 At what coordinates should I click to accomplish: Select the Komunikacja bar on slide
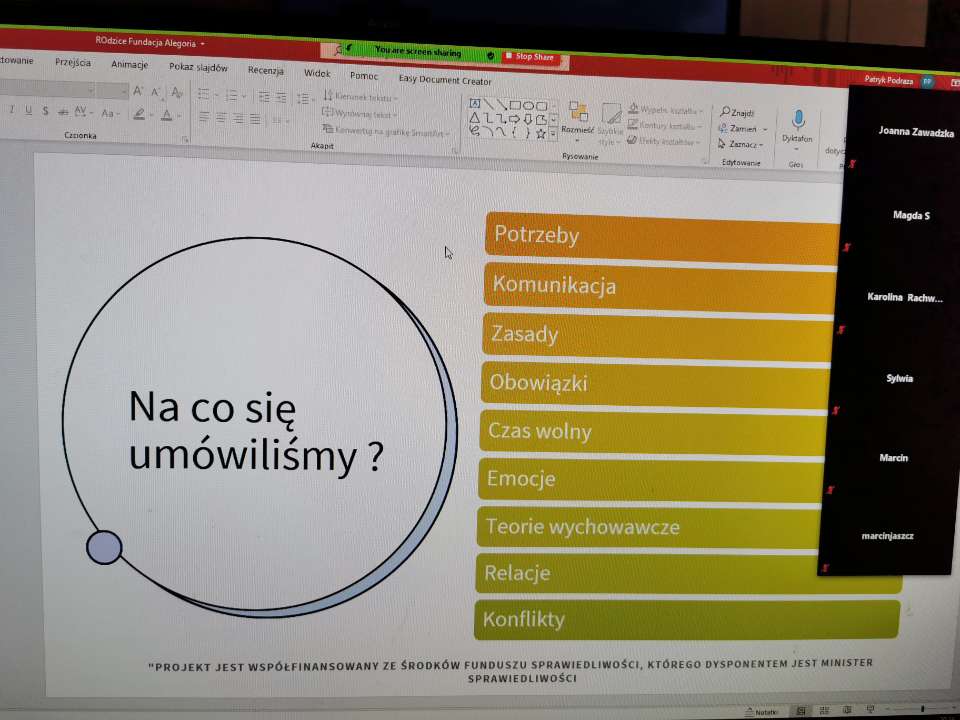tap(660, 289)
